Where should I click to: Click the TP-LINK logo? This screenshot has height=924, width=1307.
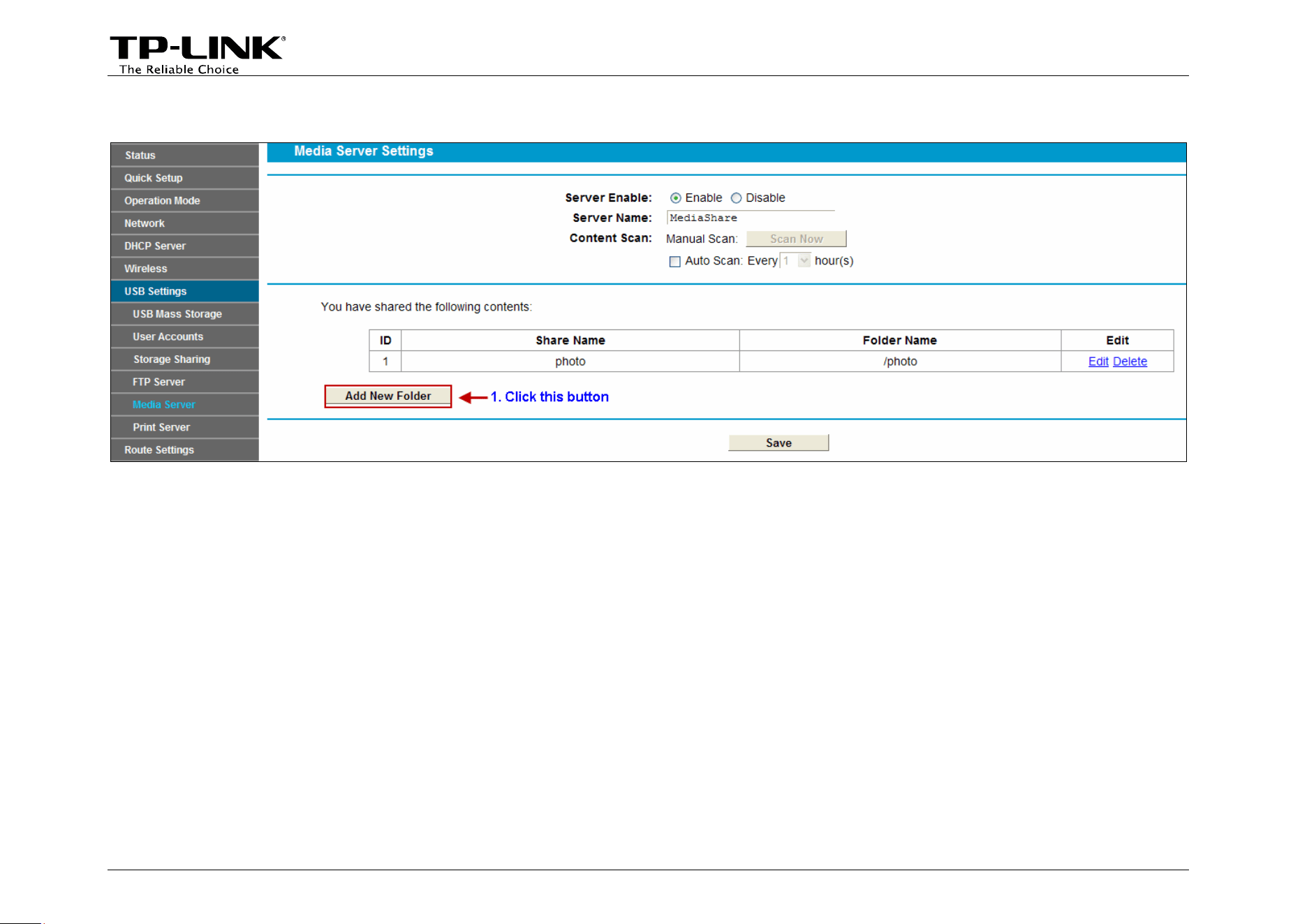click(x=198, y=54)
